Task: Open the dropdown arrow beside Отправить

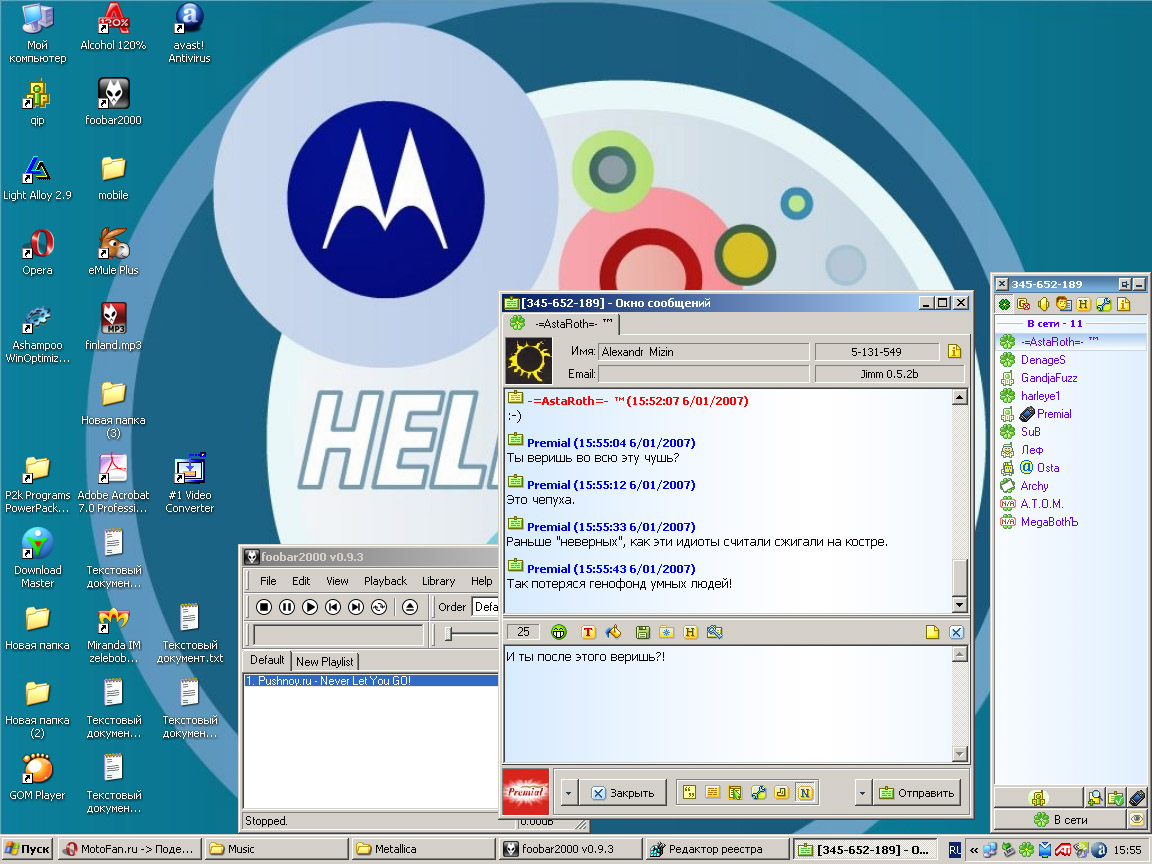Action: coord(862,793)
